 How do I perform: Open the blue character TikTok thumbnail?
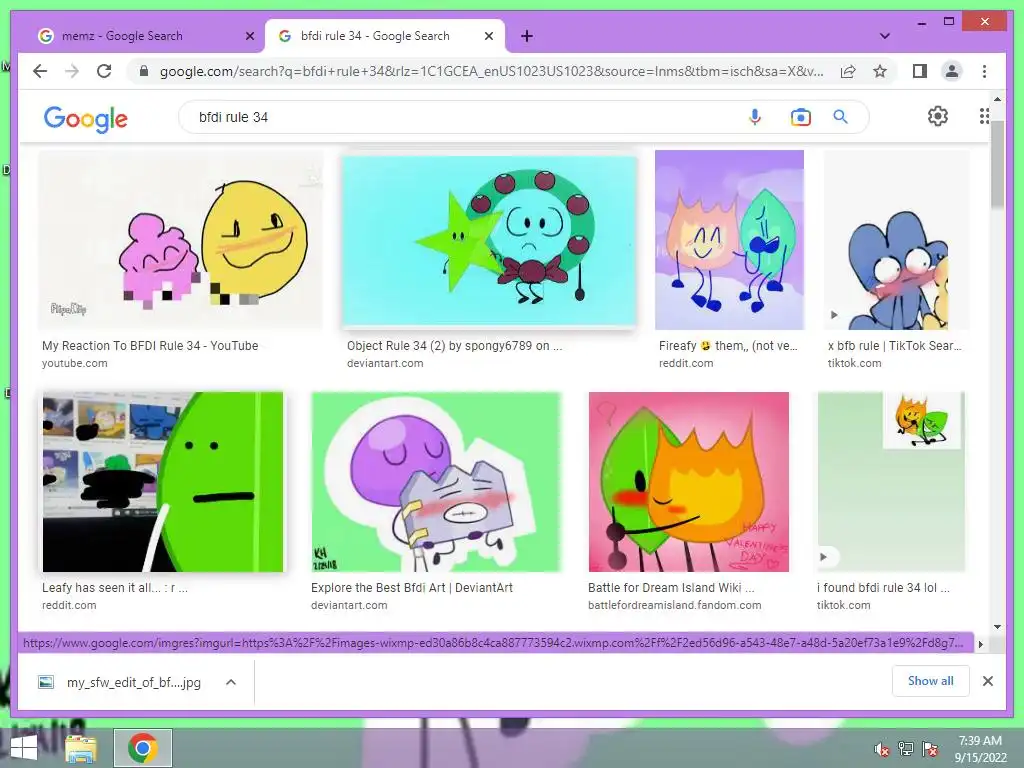pos(896,240)
